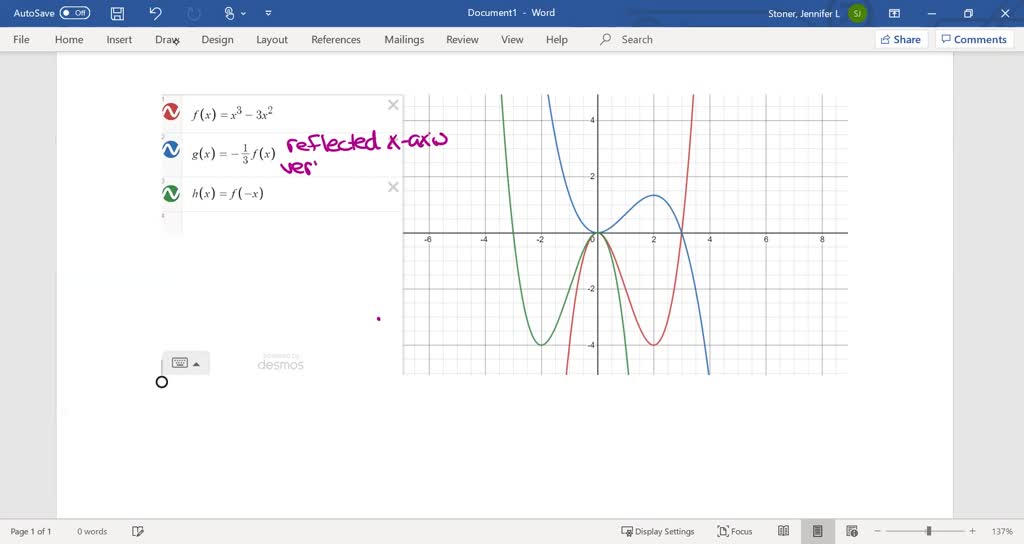Click the Save icon in title bar
1024x544 pixels.
click(x=118, y=13)
